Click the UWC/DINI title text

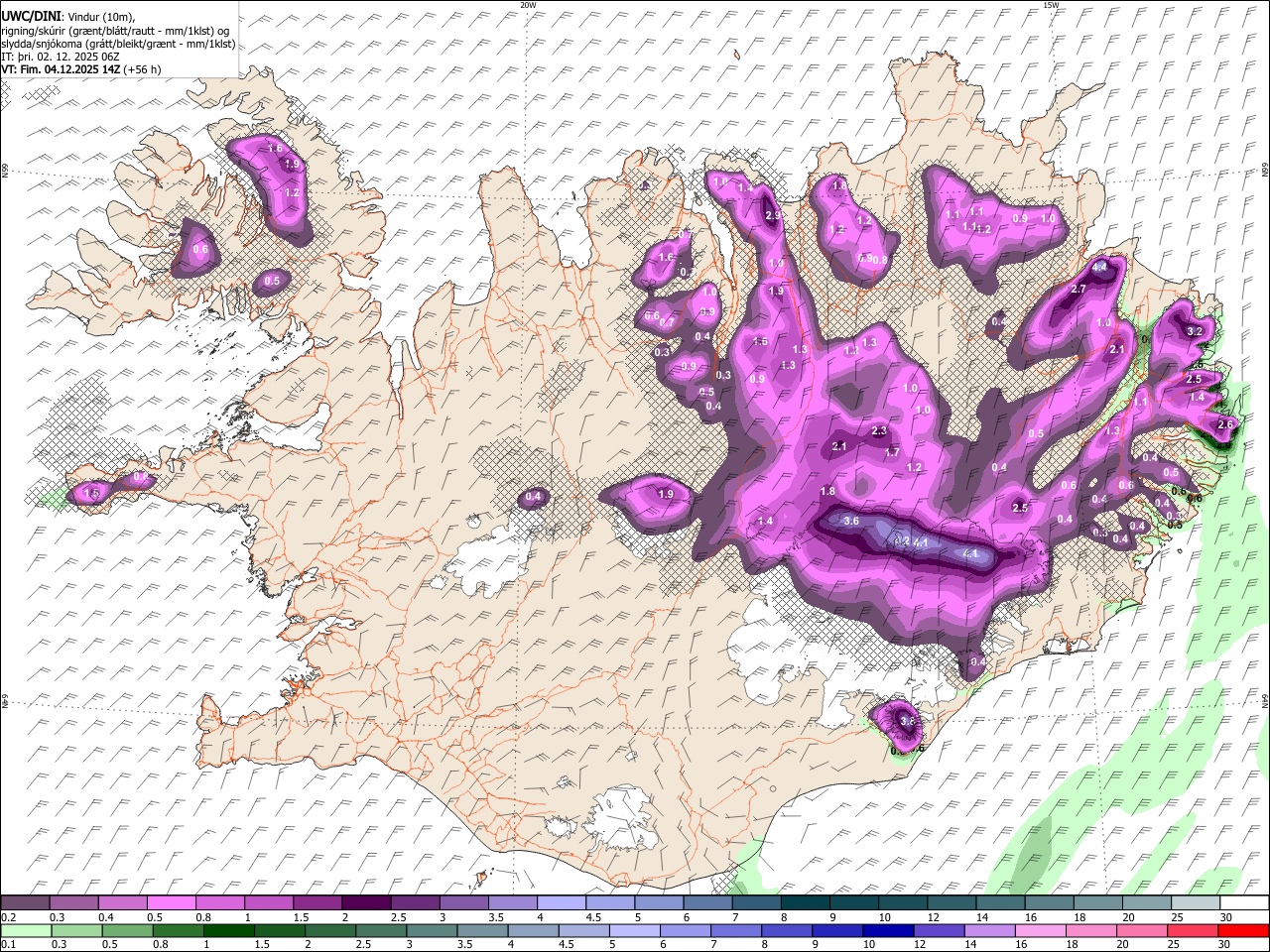coord(32,17)
